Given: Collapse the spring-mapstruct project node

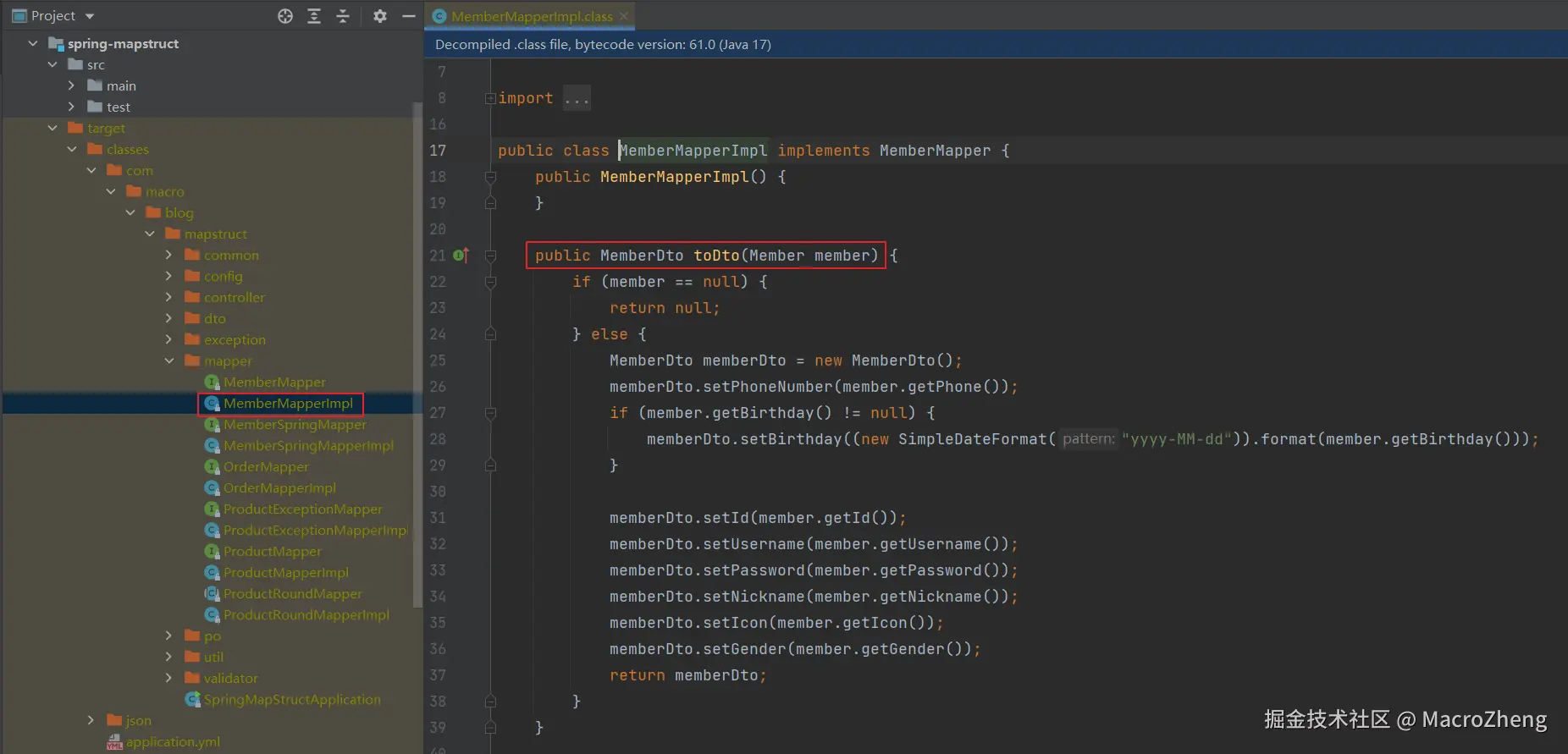Looking at the screenshot, I should [33, 43].
